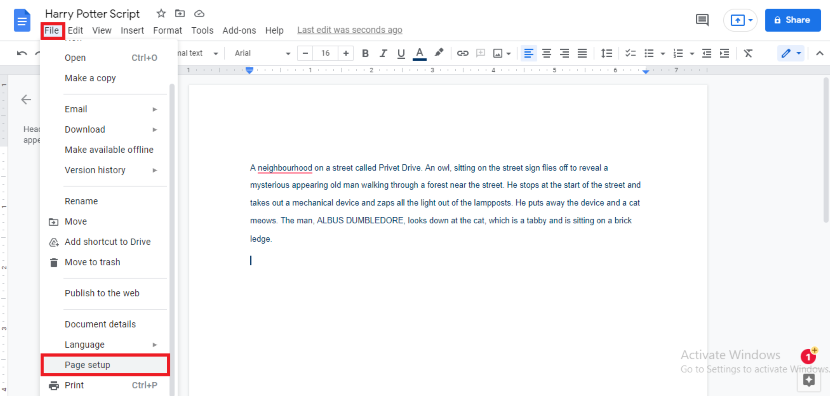Image resolution: width=830 pixels, height=396 pixels.
Task: Clear formatting with the Tx icon
Action: [x=747, y=53]
